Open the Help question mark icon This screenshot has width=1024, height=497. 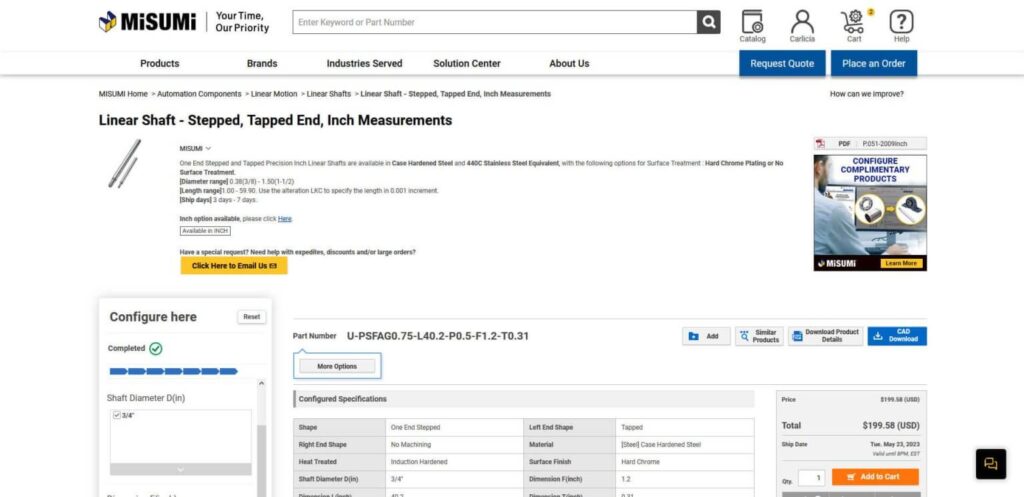(901, 24)
